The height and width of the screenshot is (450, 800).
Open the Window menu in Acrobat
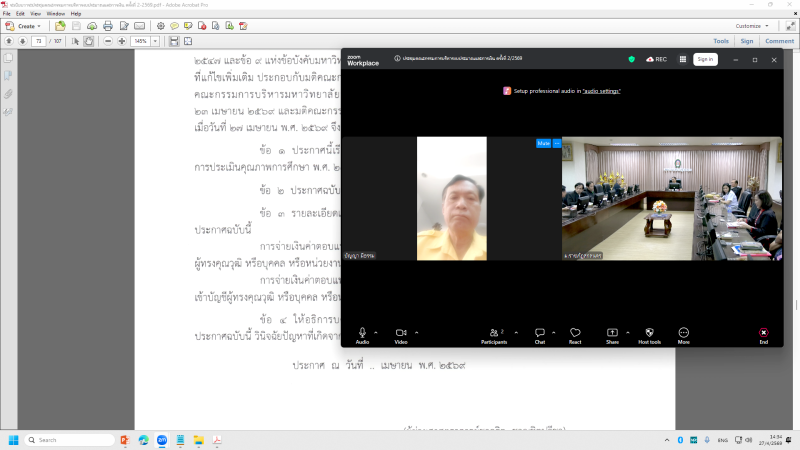point(55,14)
